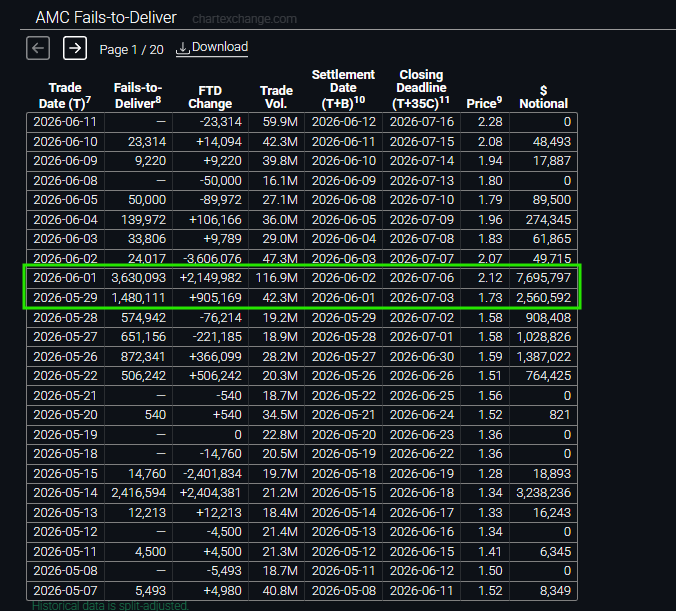Image resolution: width=676 pixels, height=611 pixels.
Task: Click the Settlement Date (T+B) column header
Action: [343, 89]
